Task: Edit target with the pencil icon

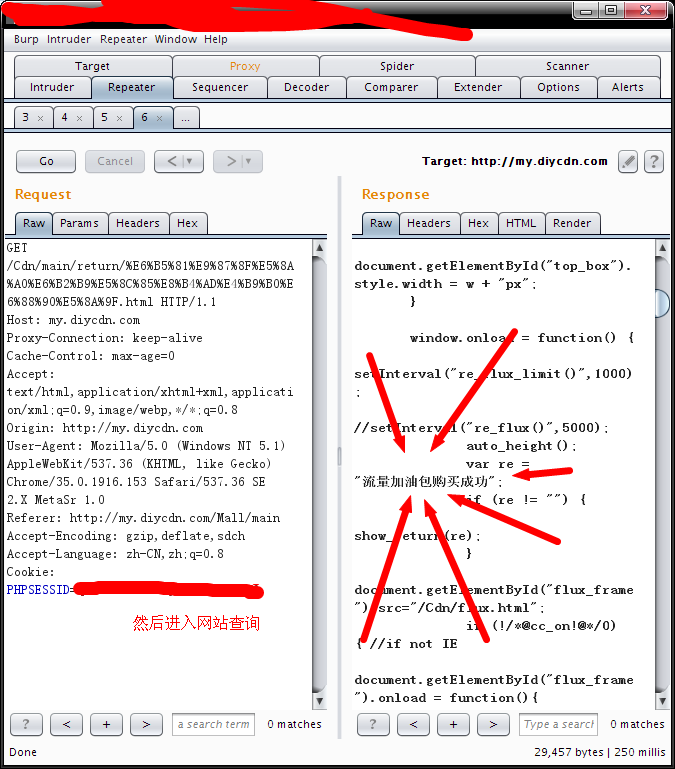Action: pos(628,161)
